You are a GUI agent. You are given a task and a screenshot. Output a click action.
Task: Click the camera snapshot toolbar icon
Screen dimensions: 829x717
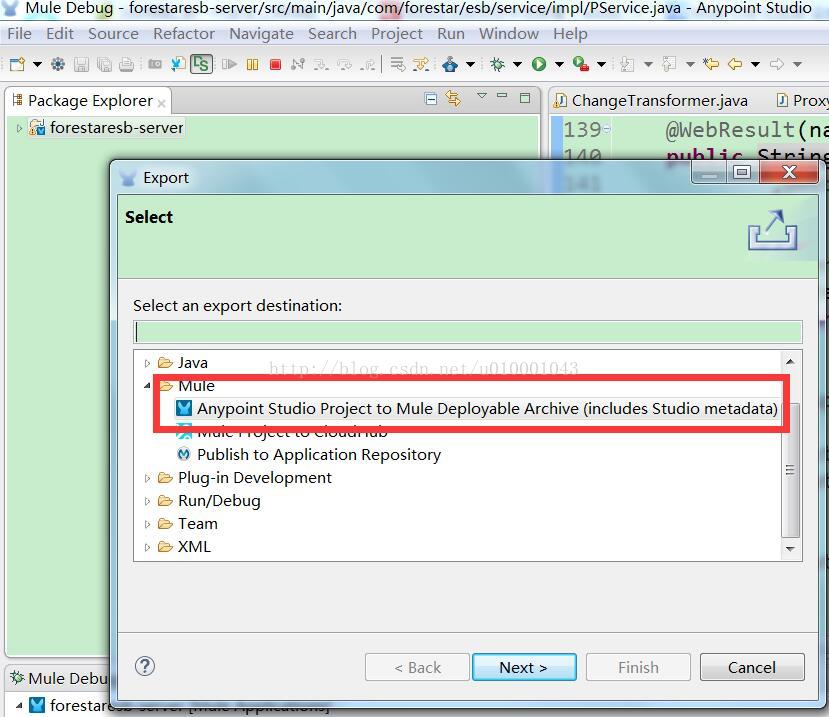[x=155, y=65]
